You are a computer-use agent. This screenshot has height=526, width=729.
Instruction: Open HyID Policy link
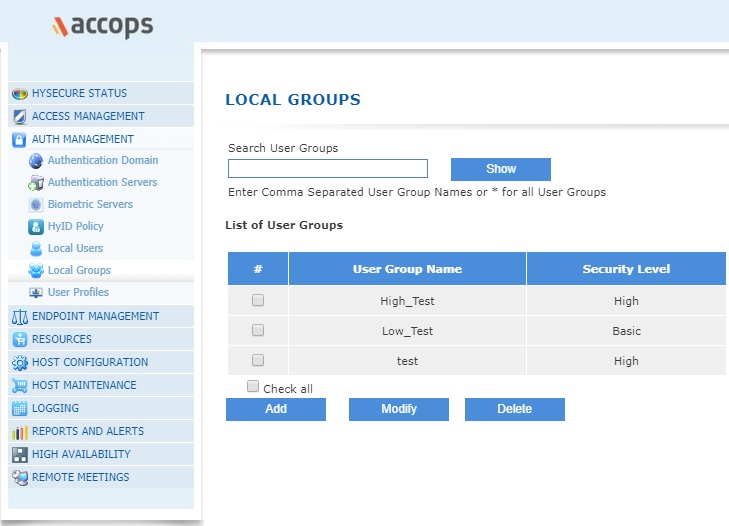click(x=75, y=226)
